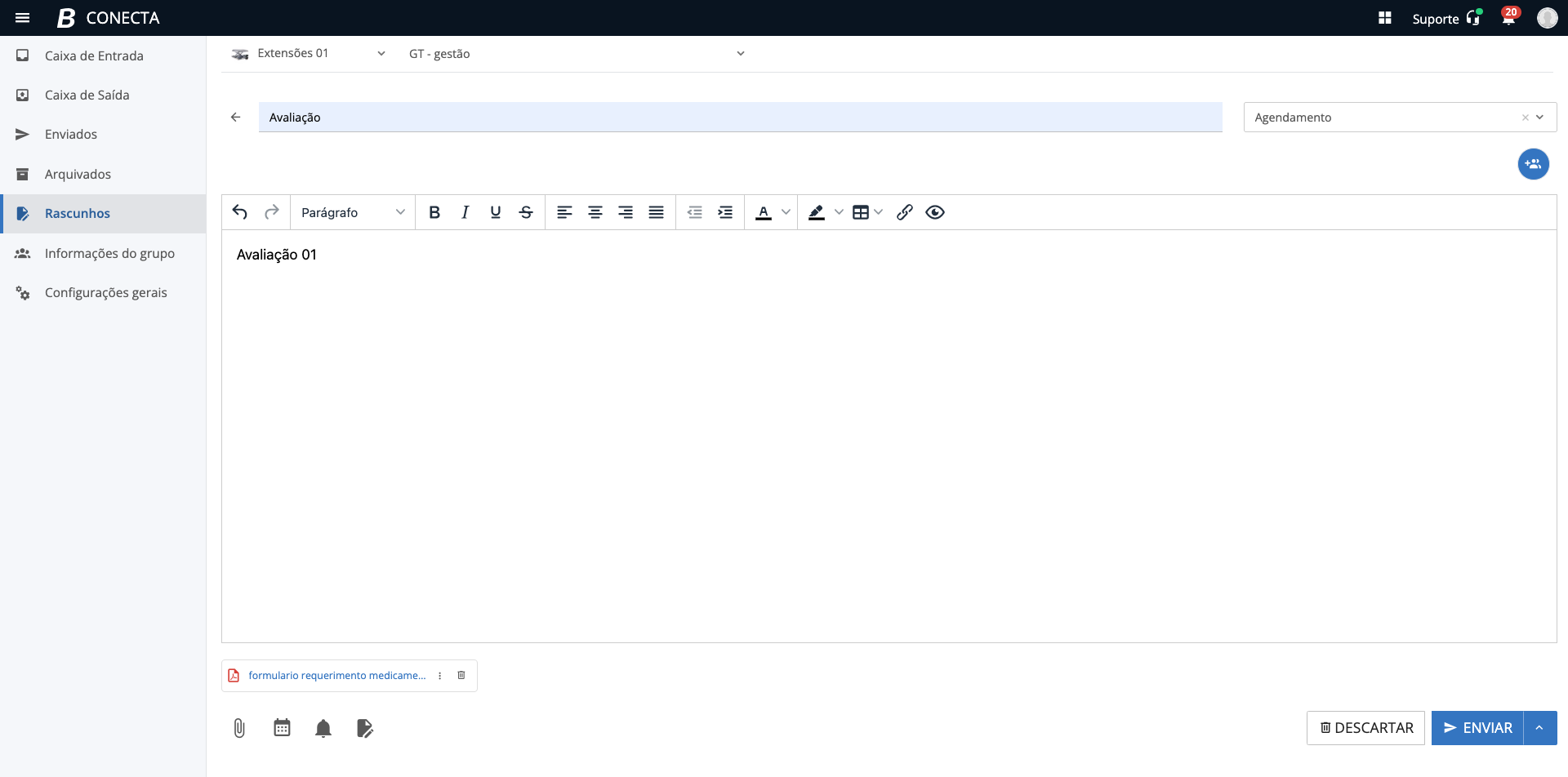Delete the attached formulario PDF file
The image size is (1568, 777).
461,676
